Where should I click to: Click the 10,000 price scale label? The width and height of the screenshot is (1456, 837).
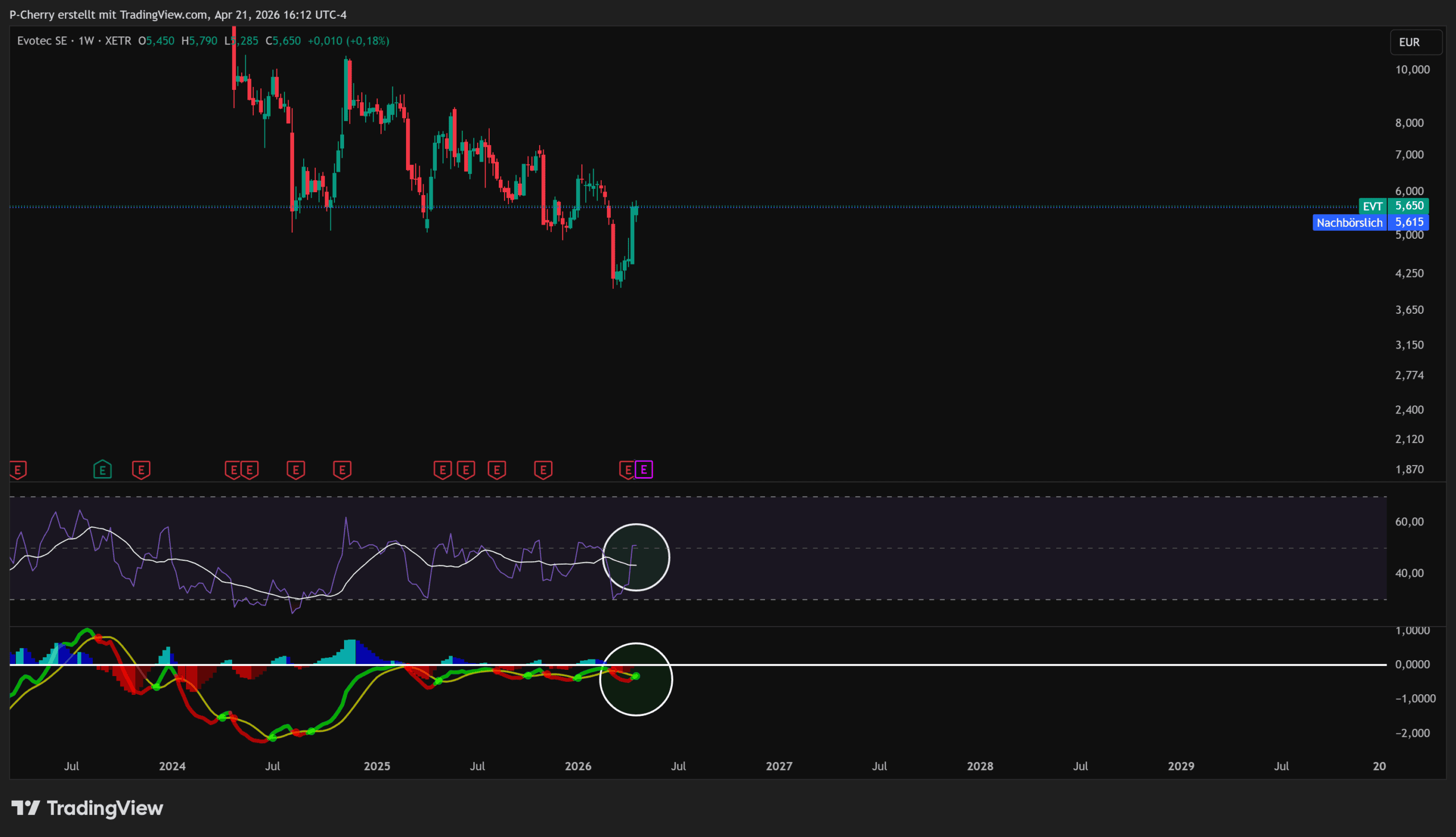[1412, 69]
